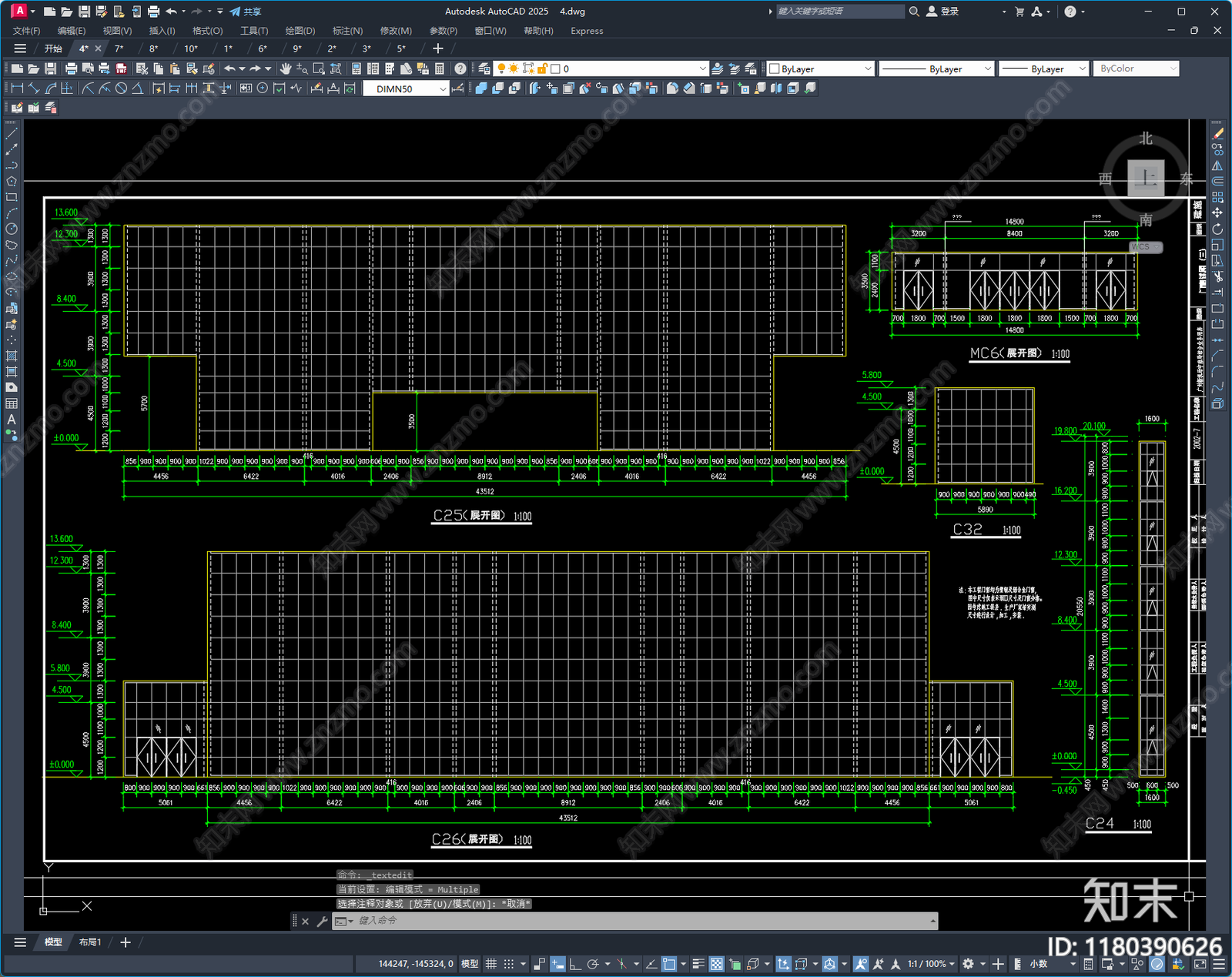Click the Pan hand tool icon
The image size is (1232, 977).
click(286, 69)
